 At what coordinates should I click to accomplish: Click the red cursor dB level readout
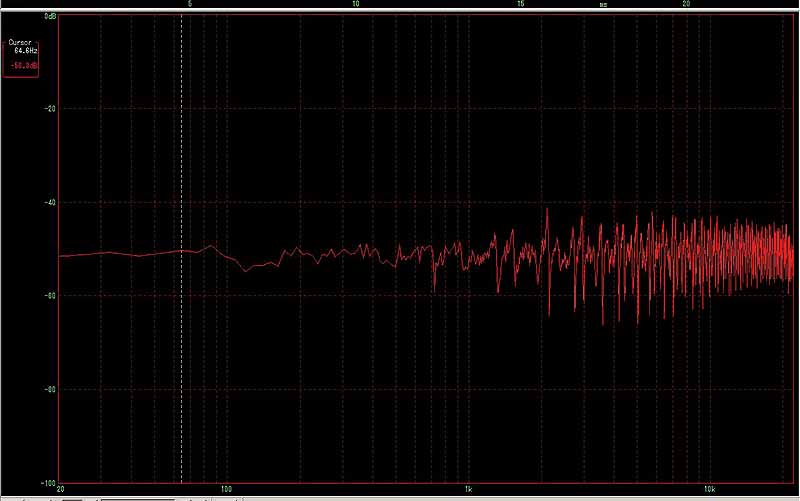pos(23,65)
